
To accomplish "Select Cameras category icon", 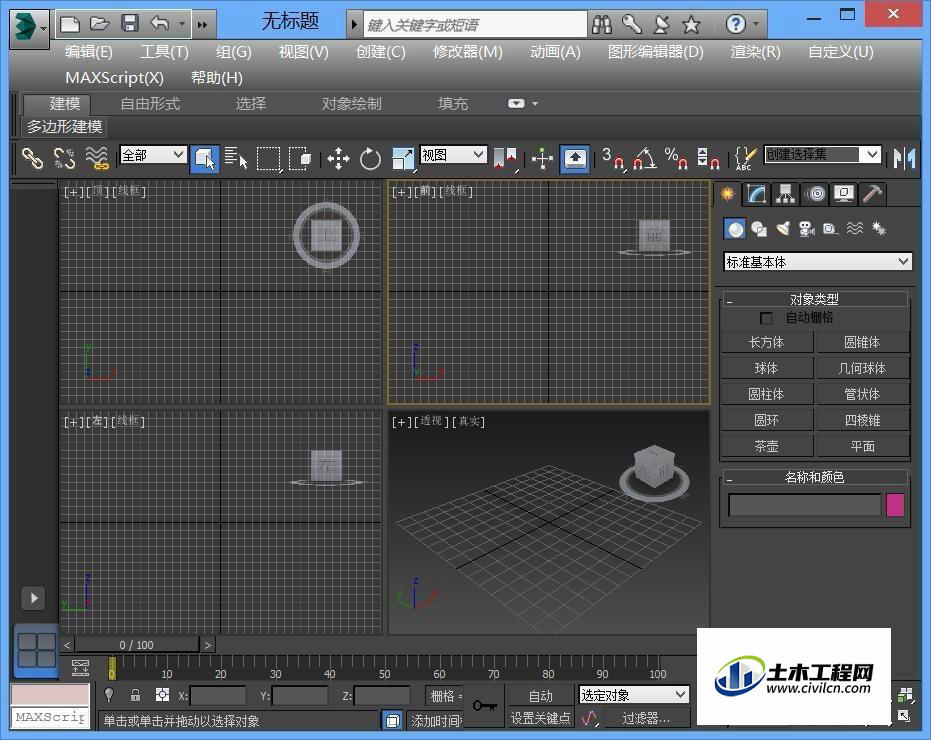I will [806, 229].
